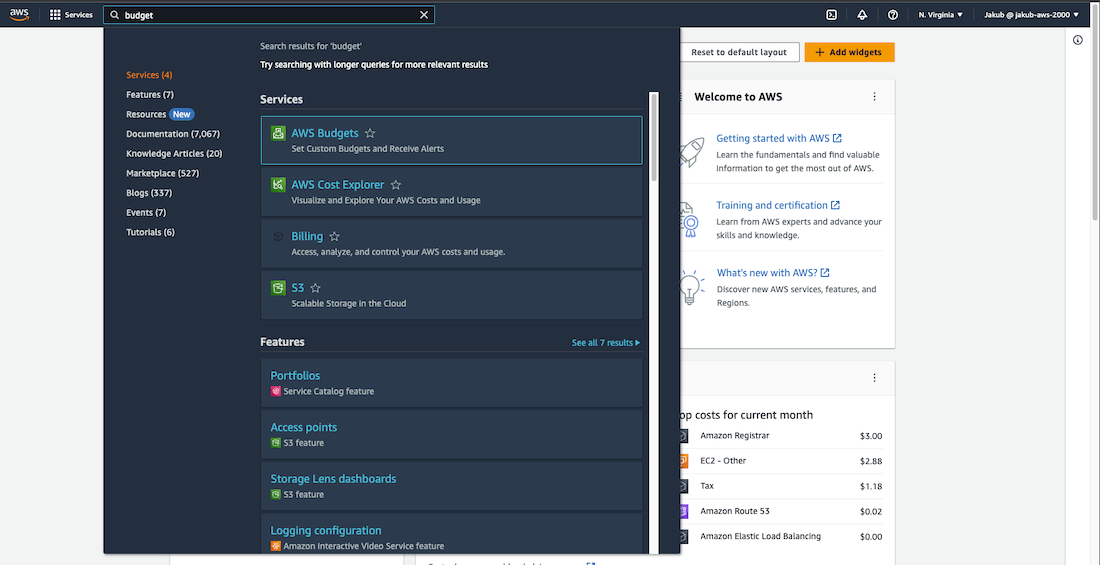Viewport: 1100px width, 565px height.
Task: Click into the budget search field
Action: pos(269,15)
